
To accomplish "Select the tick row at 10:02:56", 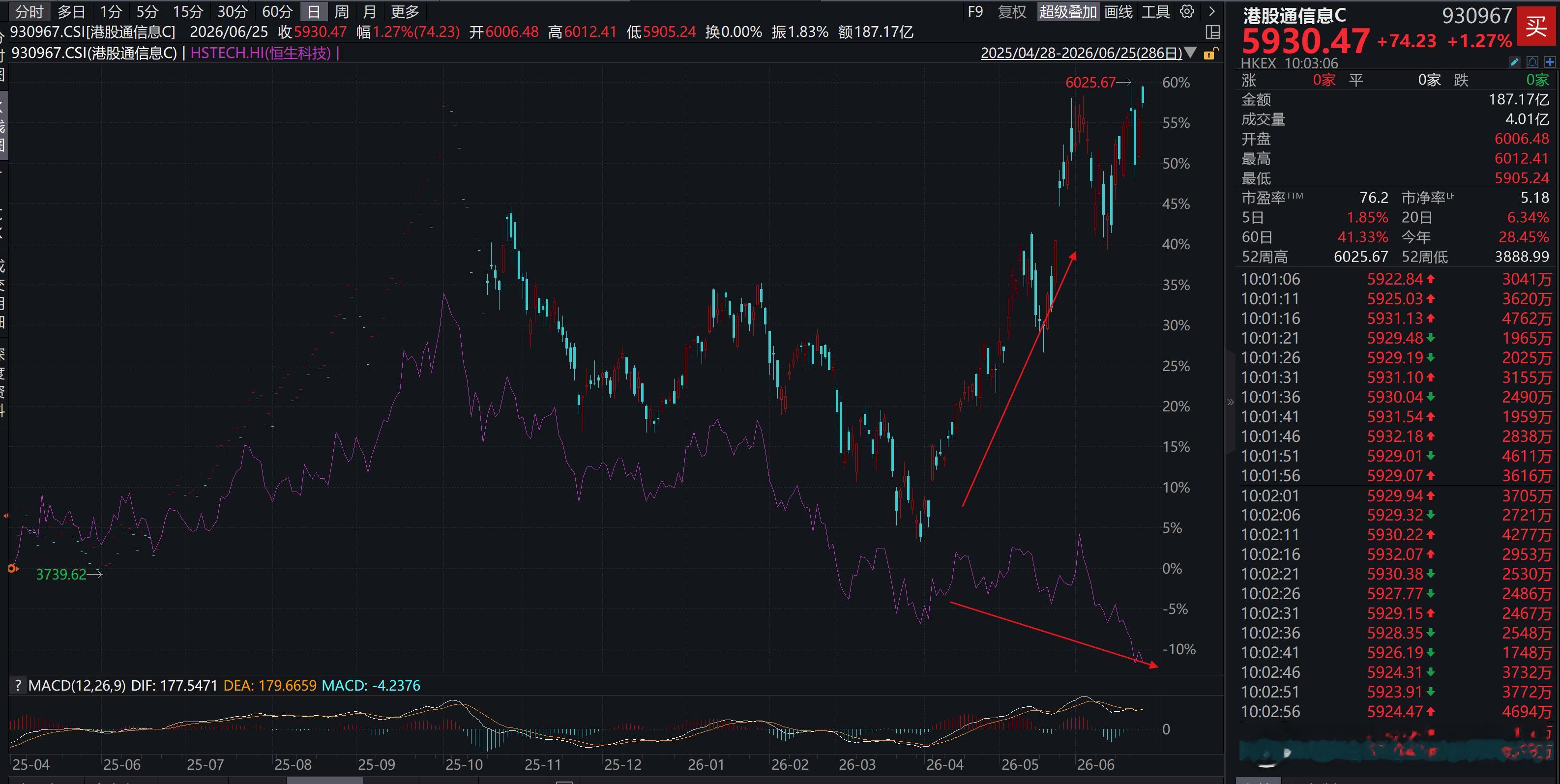I will tap(1396, 712).
